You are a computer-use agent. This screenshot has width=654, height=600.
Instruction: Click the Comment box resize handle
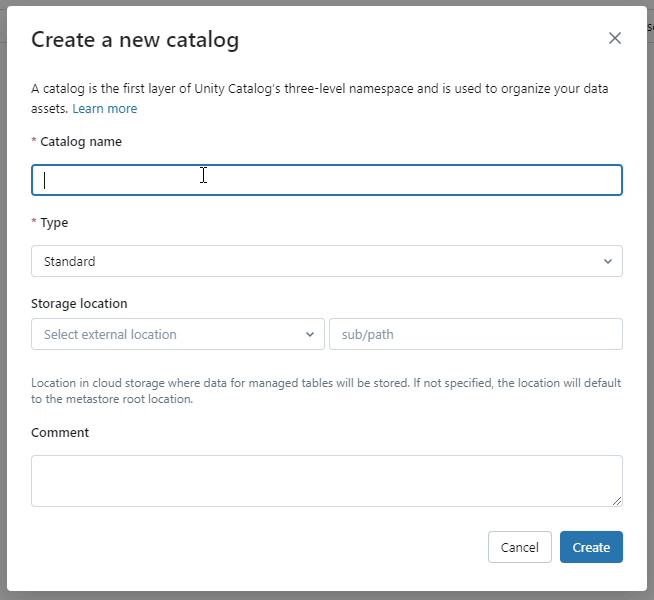click(616, 500)
